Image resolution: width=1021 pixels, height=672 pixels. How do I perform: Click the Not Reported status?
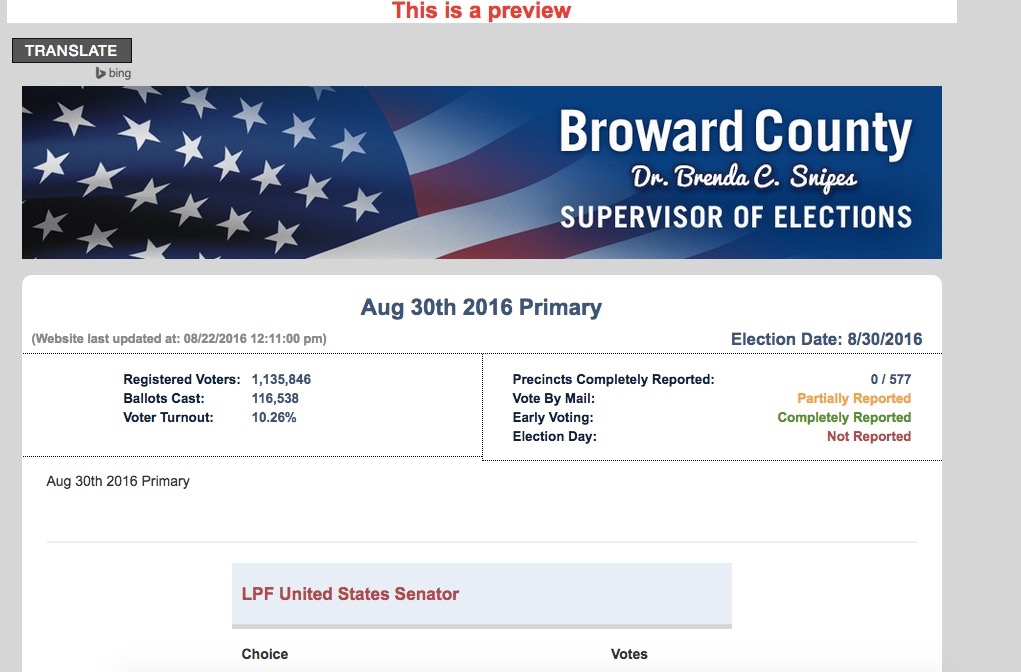869,436
